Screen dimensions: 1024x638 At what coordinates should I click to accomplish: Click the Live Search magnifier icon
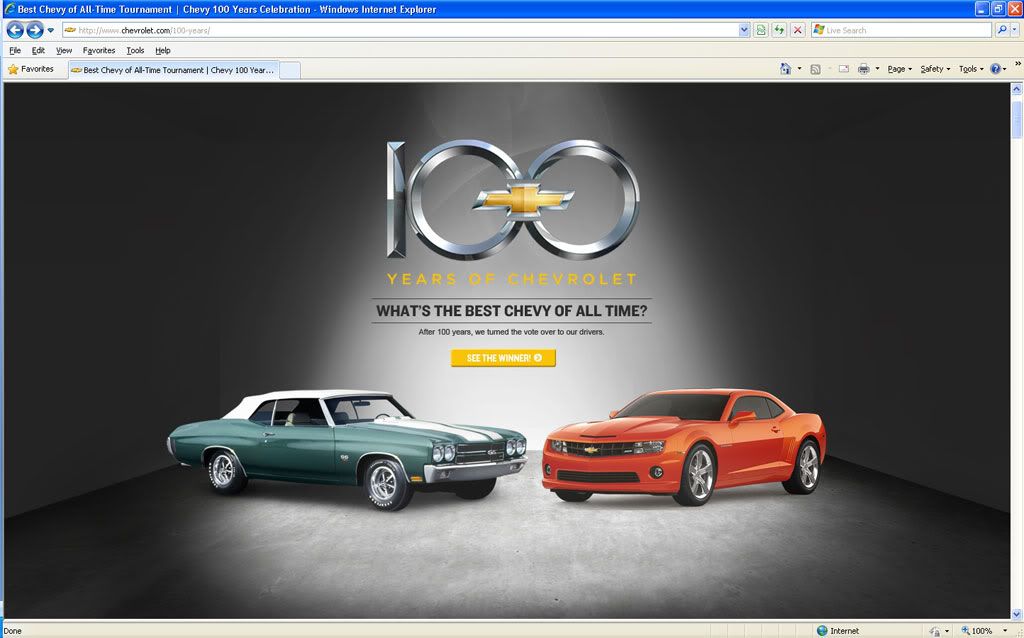coord(1002,30)
